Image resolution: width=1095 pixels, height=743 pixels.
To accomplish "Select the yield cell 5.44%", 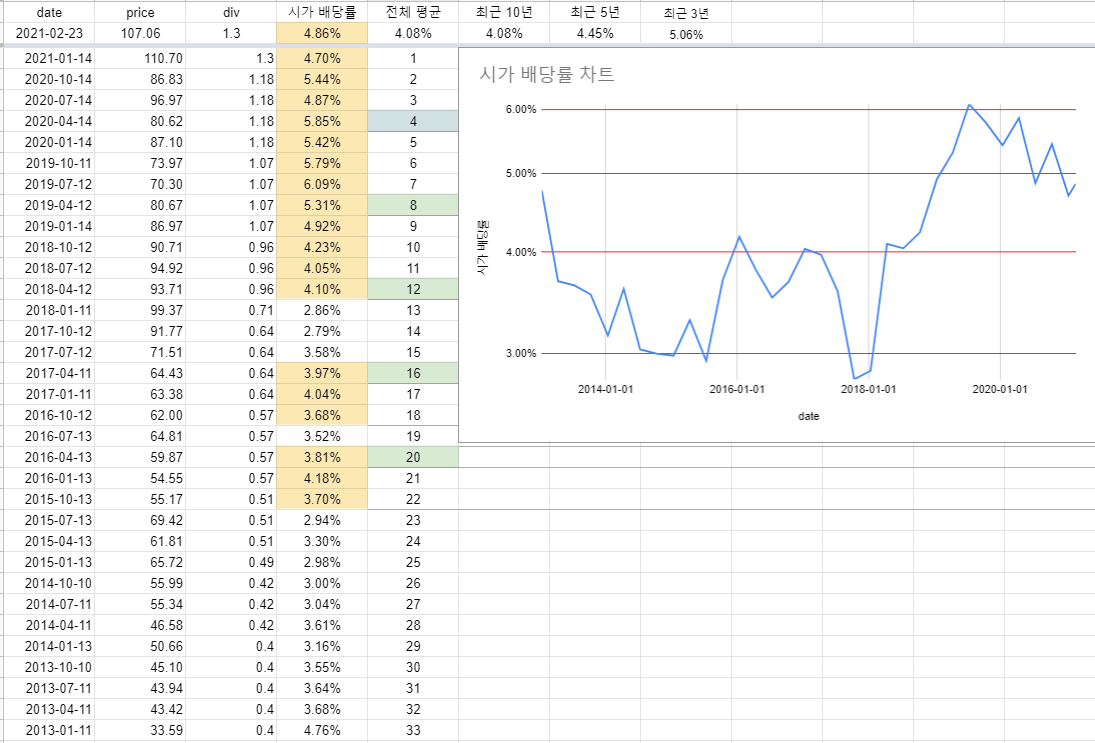I will tap(322, 79).
